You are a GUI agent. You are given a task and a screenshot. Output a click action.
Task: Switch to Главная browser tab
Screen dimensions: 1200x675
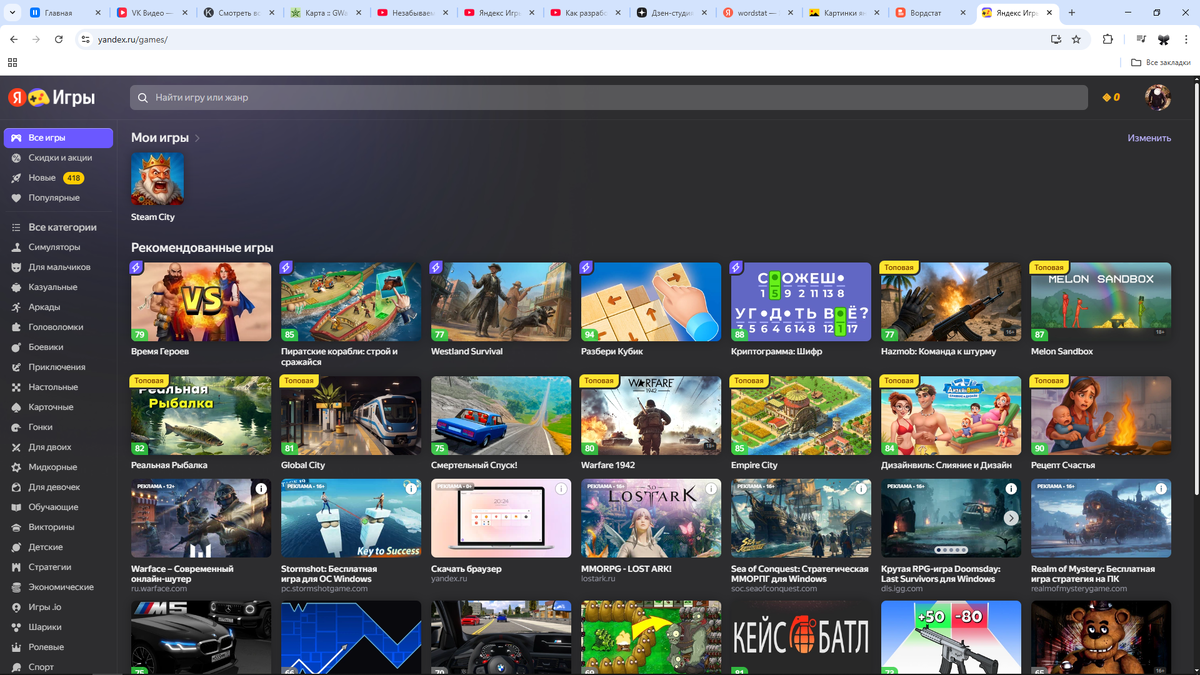tap(64, 13)
